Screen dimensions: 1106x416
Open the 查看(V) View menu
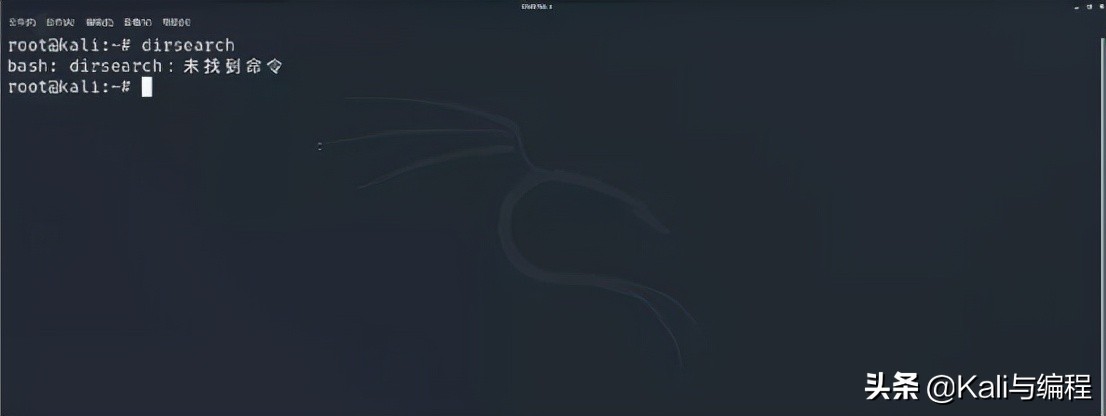137,22
